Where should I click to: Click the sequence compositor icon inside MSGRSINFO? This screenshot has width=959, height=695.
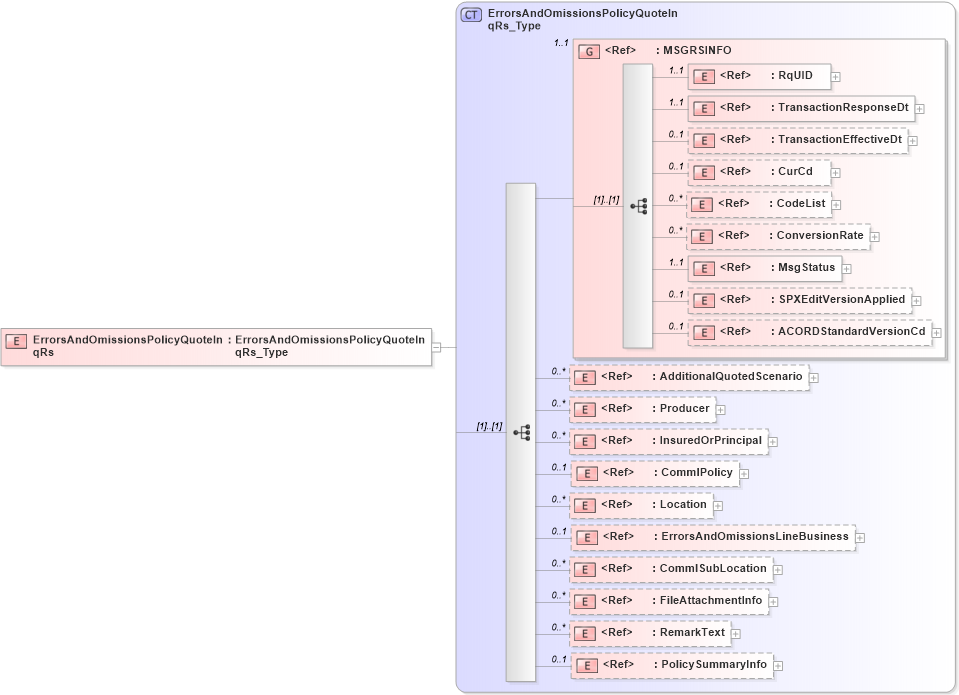[x=640, y=204]
